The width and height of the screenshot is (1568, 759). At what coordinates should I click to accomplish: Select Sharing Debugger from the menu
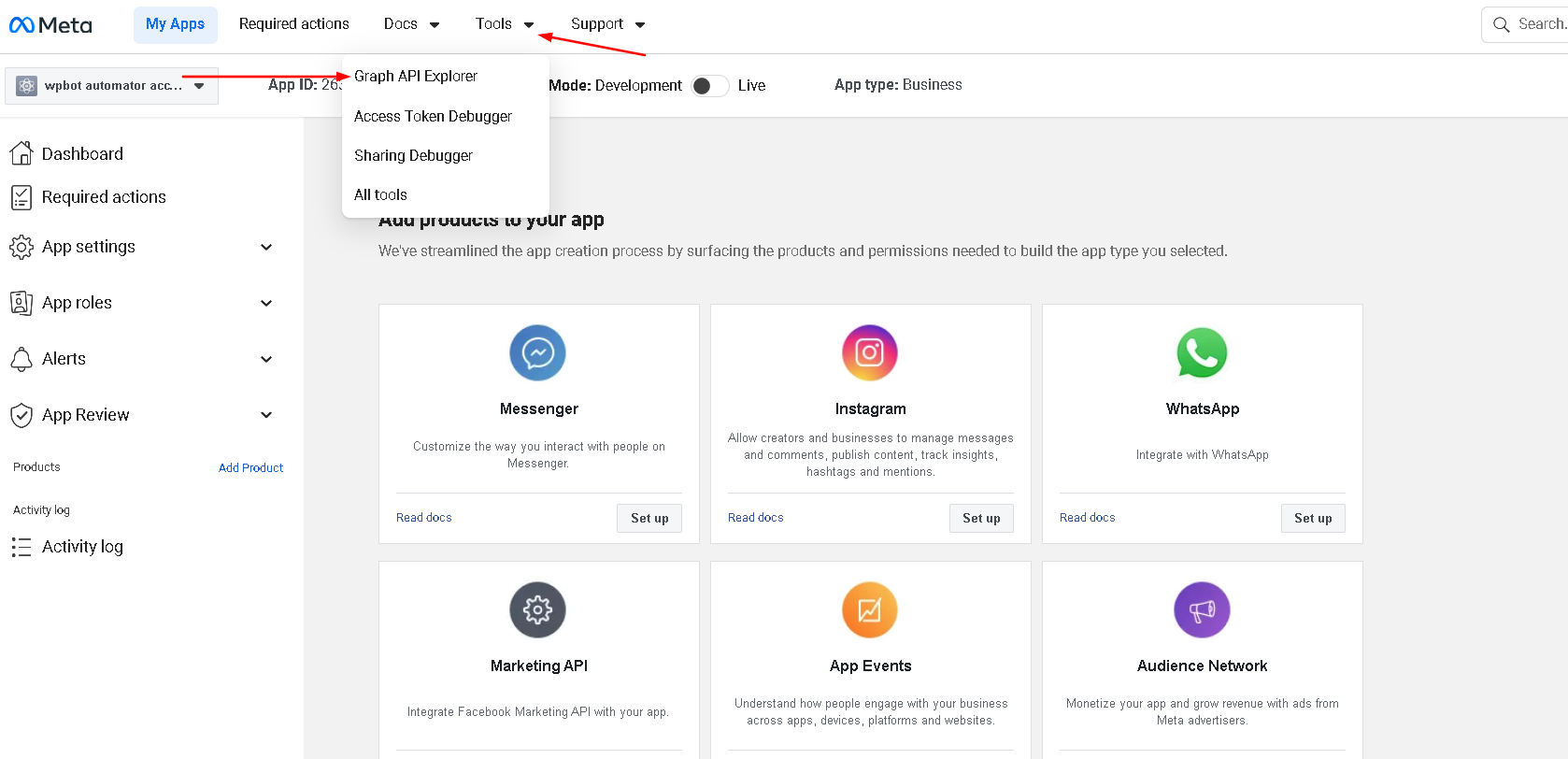(x=413, y=155)
